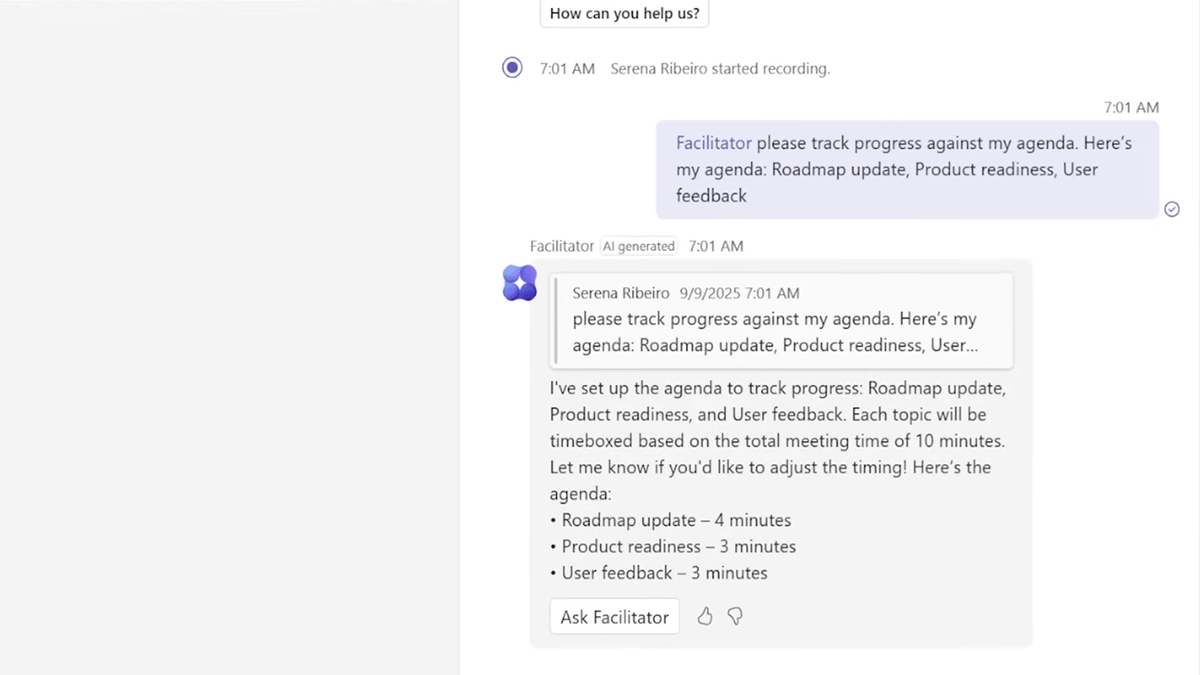This screenshot has height=675, width=1200.
Task: Open the quoted Serena Ribeiro message preview
Action: point(781,320)
